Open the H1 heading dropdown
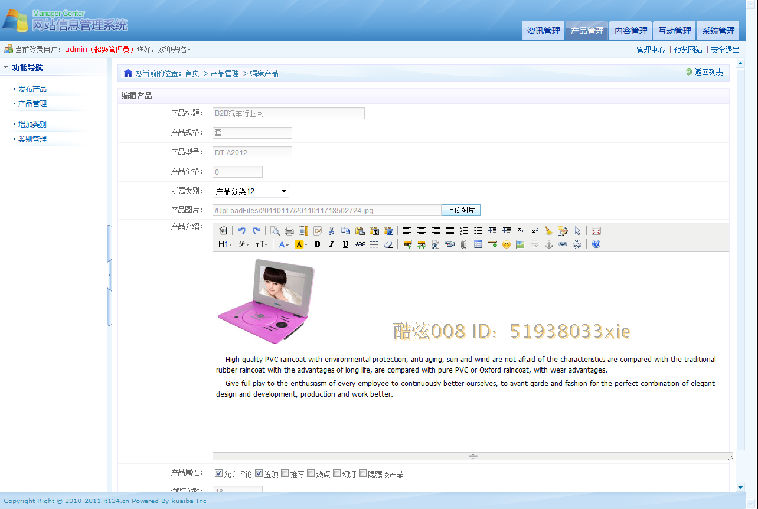This screenshot has width=758, height=509. click(224, 245)
